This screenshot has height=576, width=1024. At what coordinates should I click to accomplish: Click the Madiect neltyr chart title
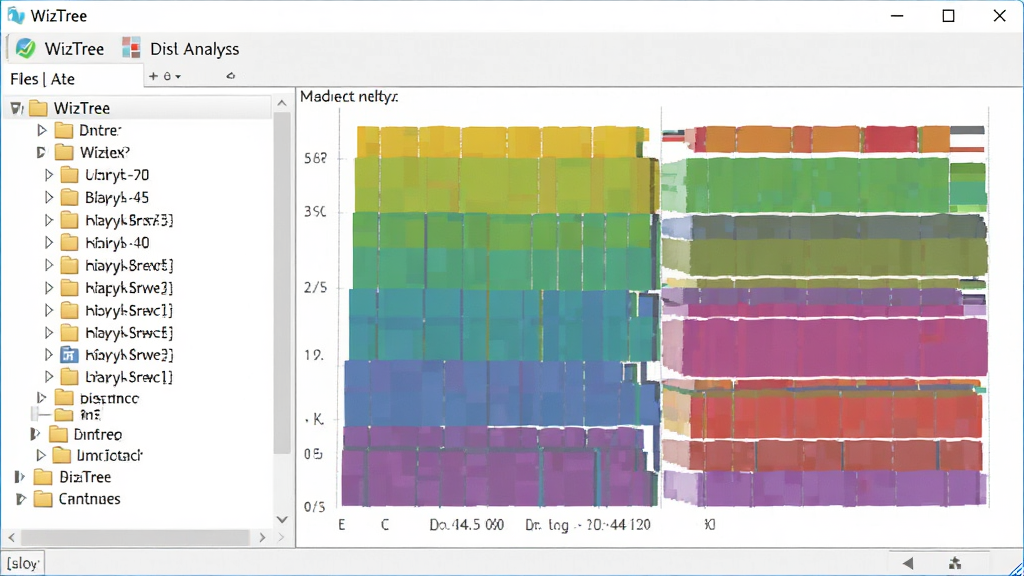point(349,97)
